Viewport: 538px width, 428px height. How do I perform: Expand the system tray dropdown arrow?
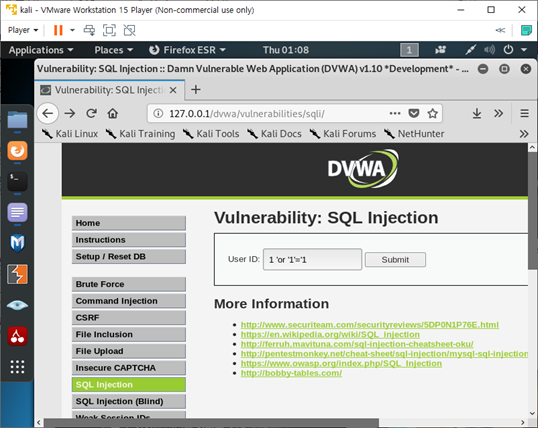pos(524,50)
